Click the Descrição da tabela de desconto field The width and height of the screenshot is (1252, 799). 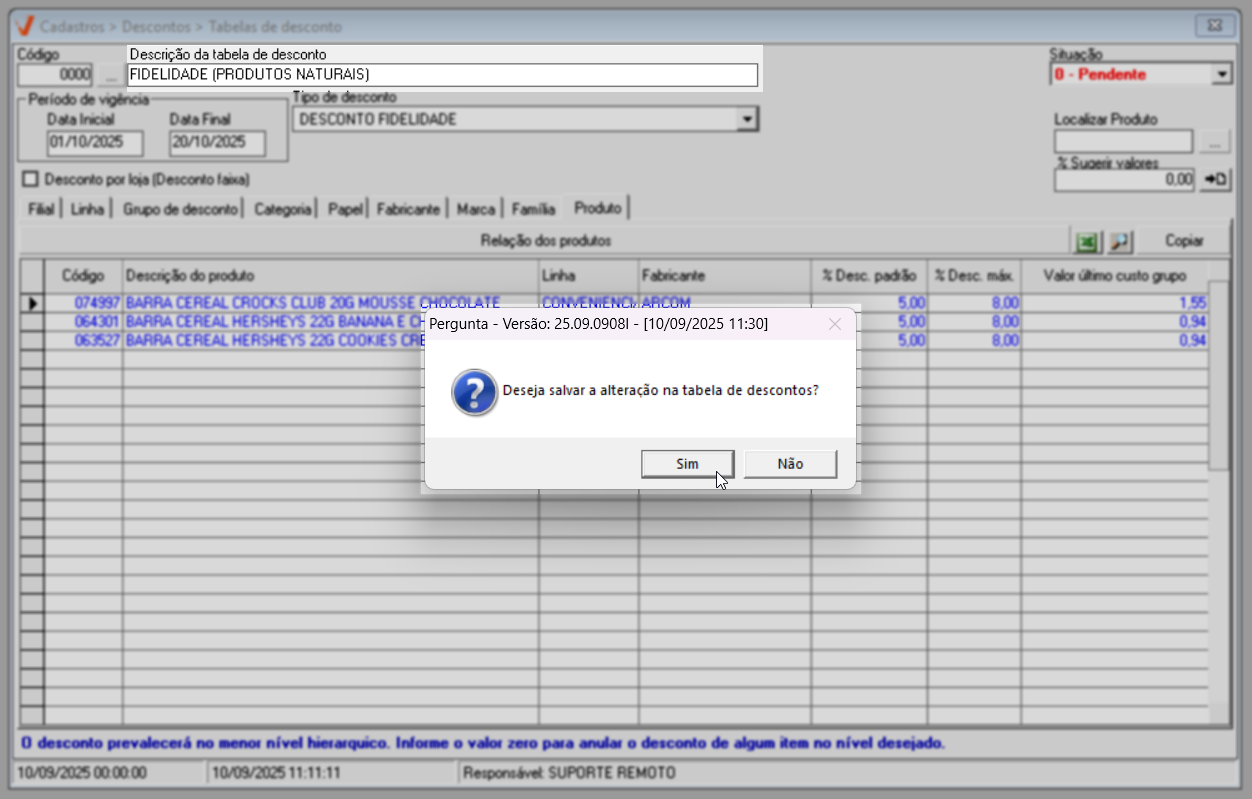[443, 75]
